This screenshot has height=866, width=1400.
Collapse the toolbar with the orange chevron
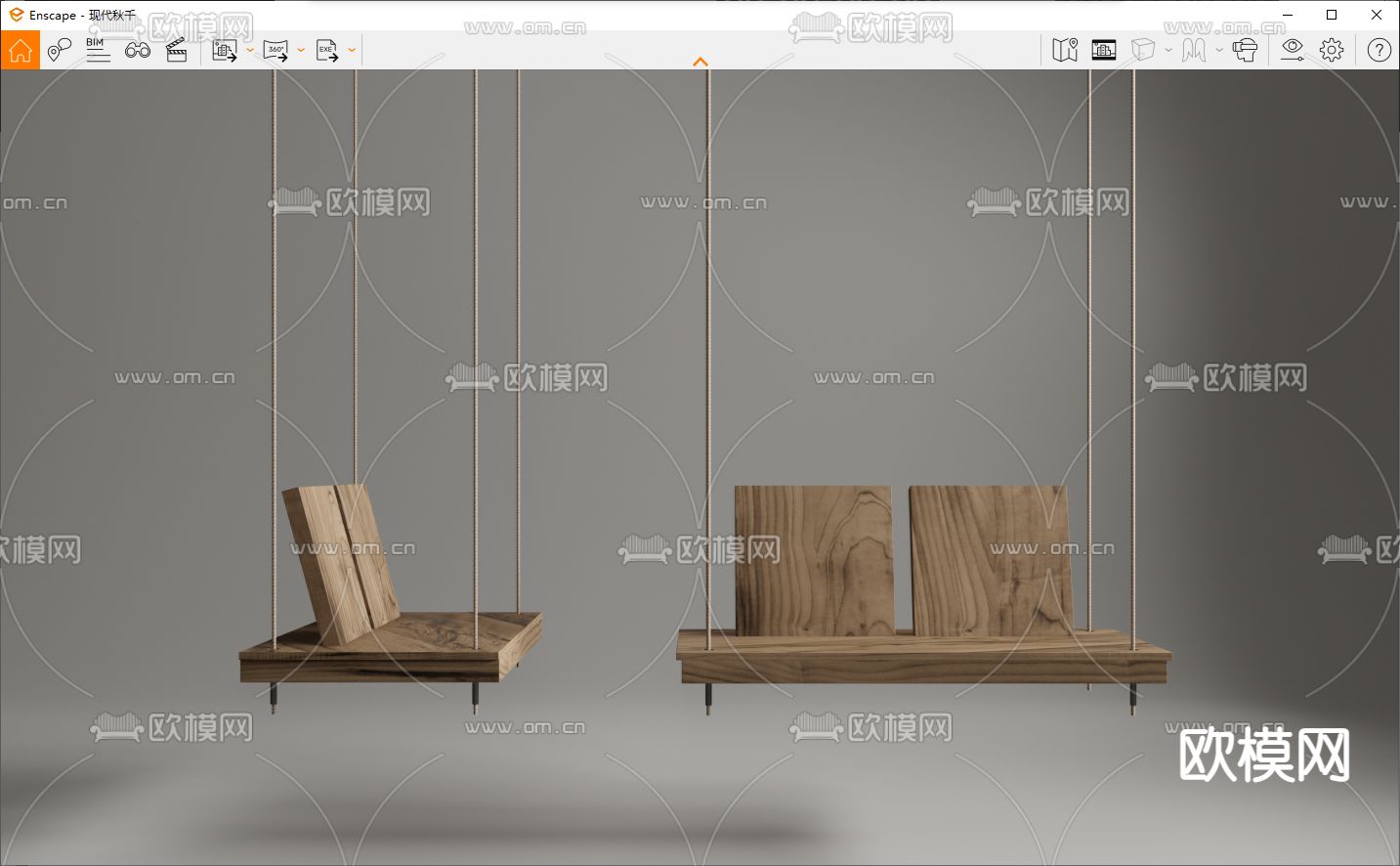[x=700, y=62]
